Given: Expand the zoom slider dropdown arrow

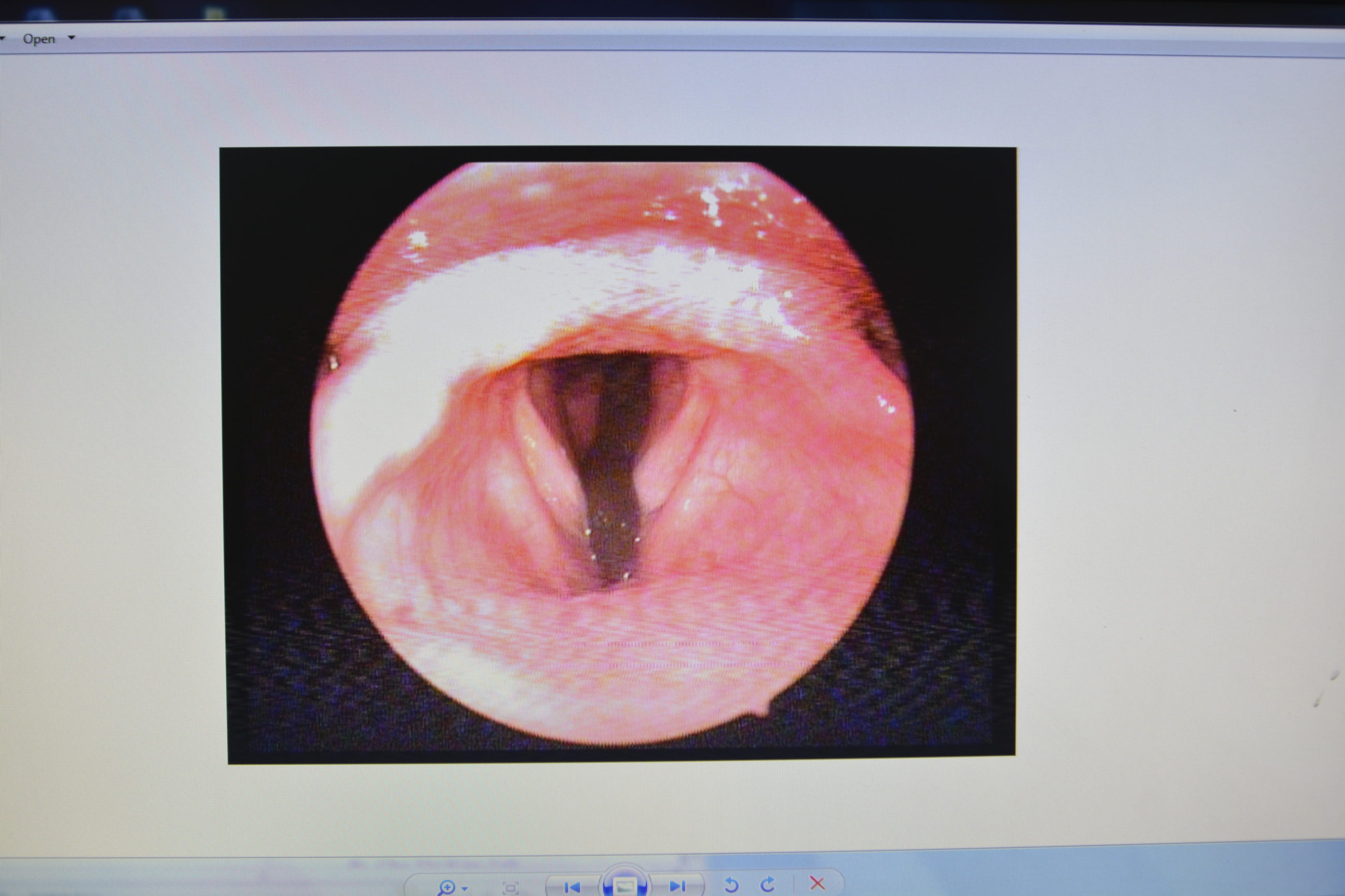Looking at the screenshot, I should coord(465,888).
